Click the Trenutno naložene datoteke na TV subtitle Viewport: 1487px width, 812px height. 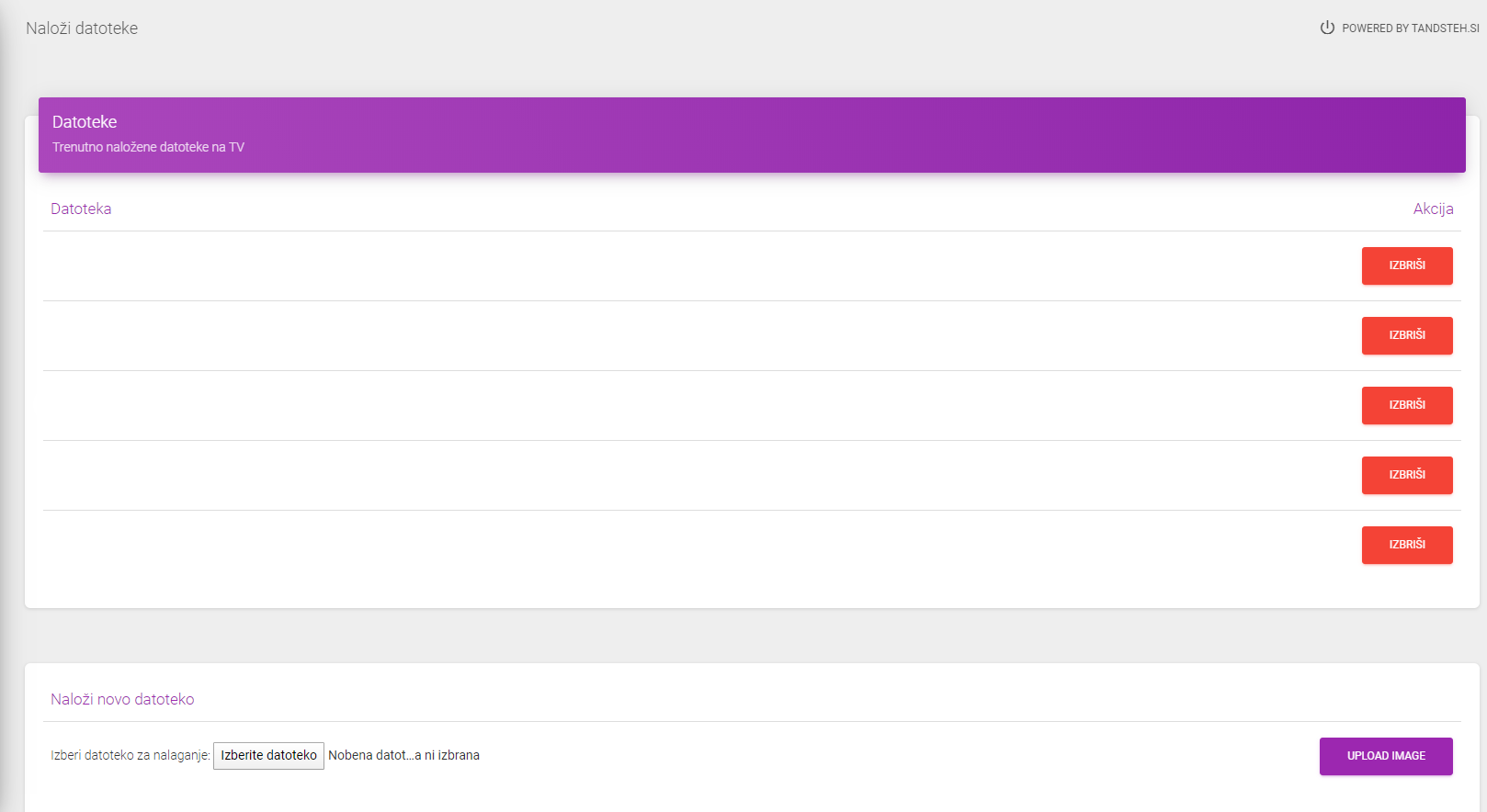coord(148,147)
